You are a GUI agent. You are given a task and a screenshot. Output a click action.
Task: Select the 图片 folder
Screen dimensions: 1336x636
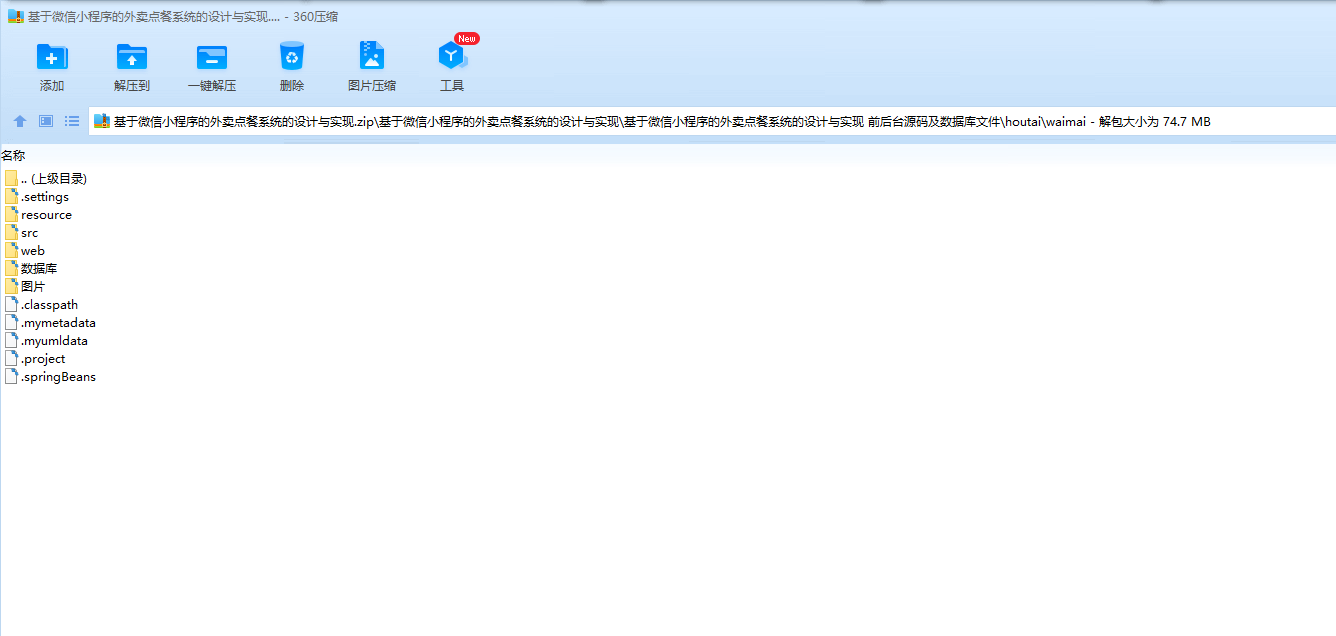click(x=25, y=286)
